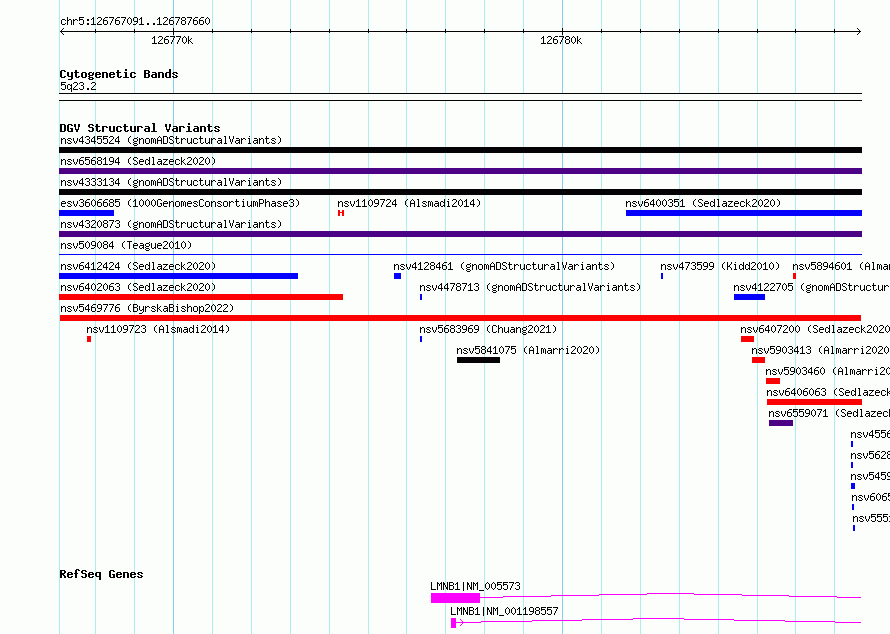Click the DGV Structural Variants track title
This screenshot has width=890, height=634.
tap(140, 128)
